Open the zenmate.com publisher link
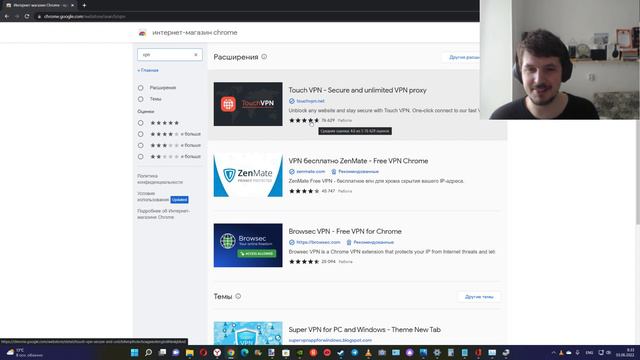Viewport: 640px width, 360px height. pyautogui.click(x=311, y=171)
